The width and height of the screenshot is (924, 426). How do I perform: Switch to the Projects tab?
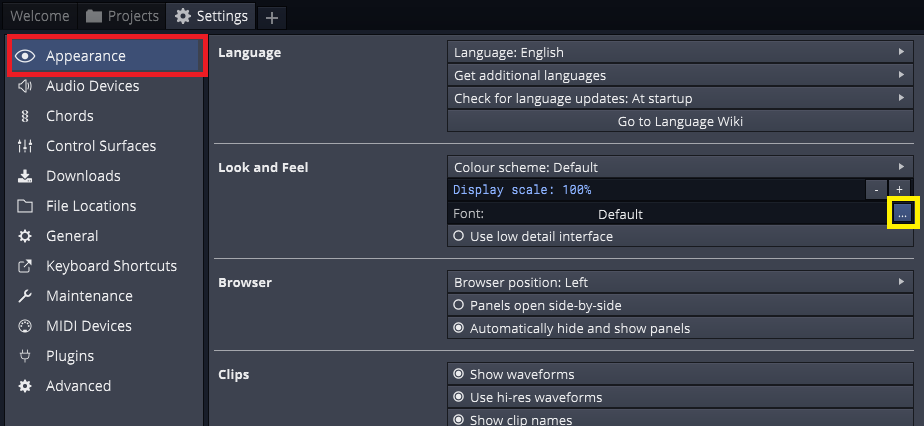[x=122, y=16]
